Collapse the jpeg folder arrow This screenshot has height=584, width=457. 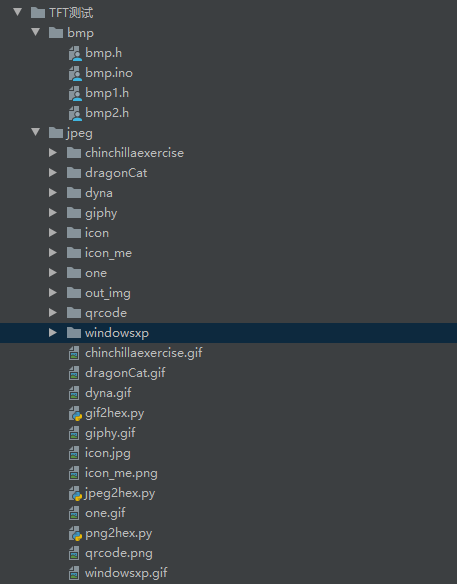36,132
